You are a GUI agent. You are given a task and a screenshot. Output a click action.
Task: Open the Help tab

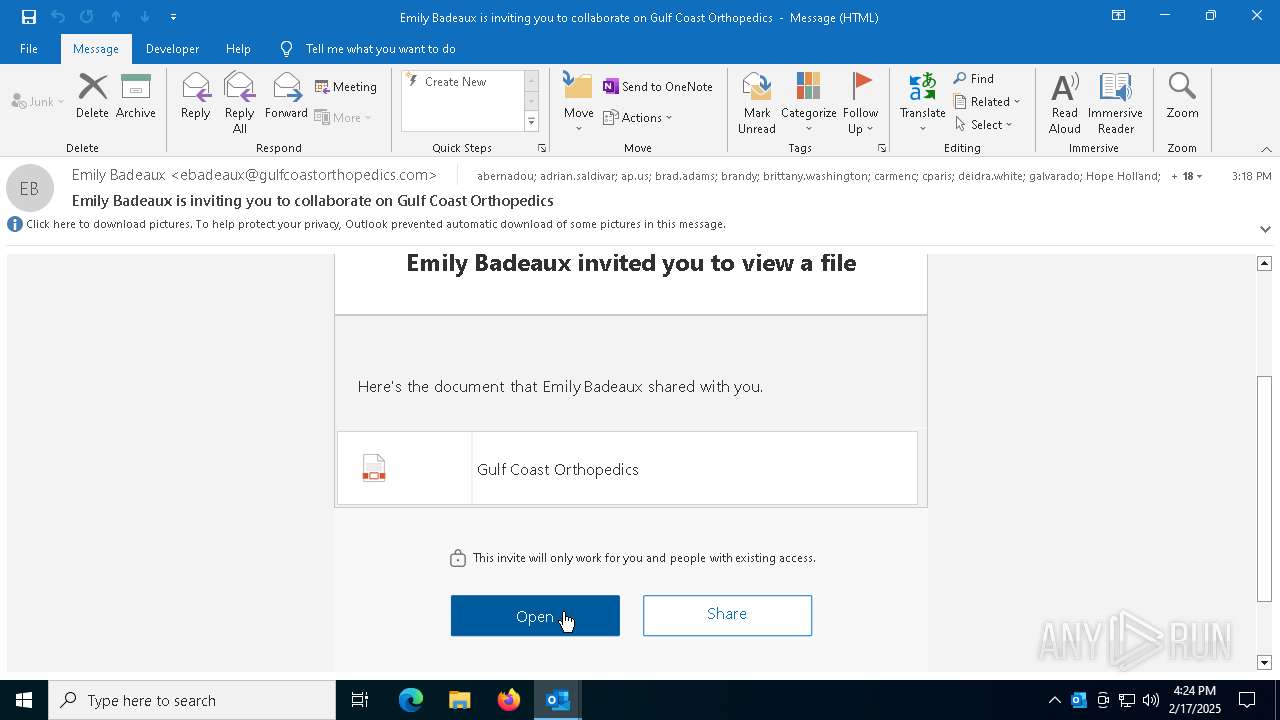[x=238, y=49]
